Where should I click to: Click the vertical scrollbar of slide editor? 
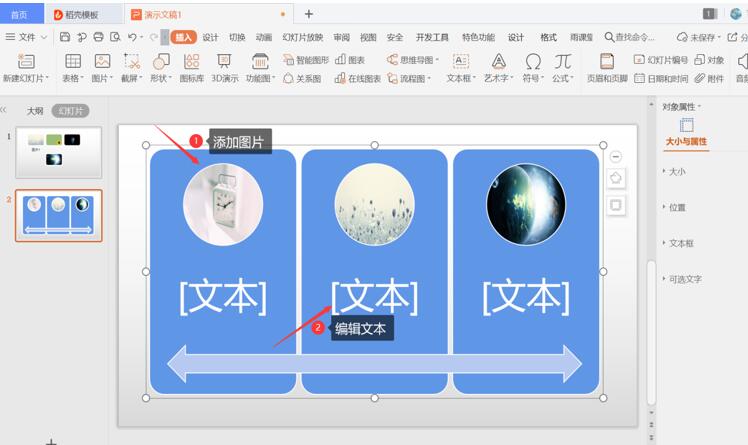coord(651,333)
